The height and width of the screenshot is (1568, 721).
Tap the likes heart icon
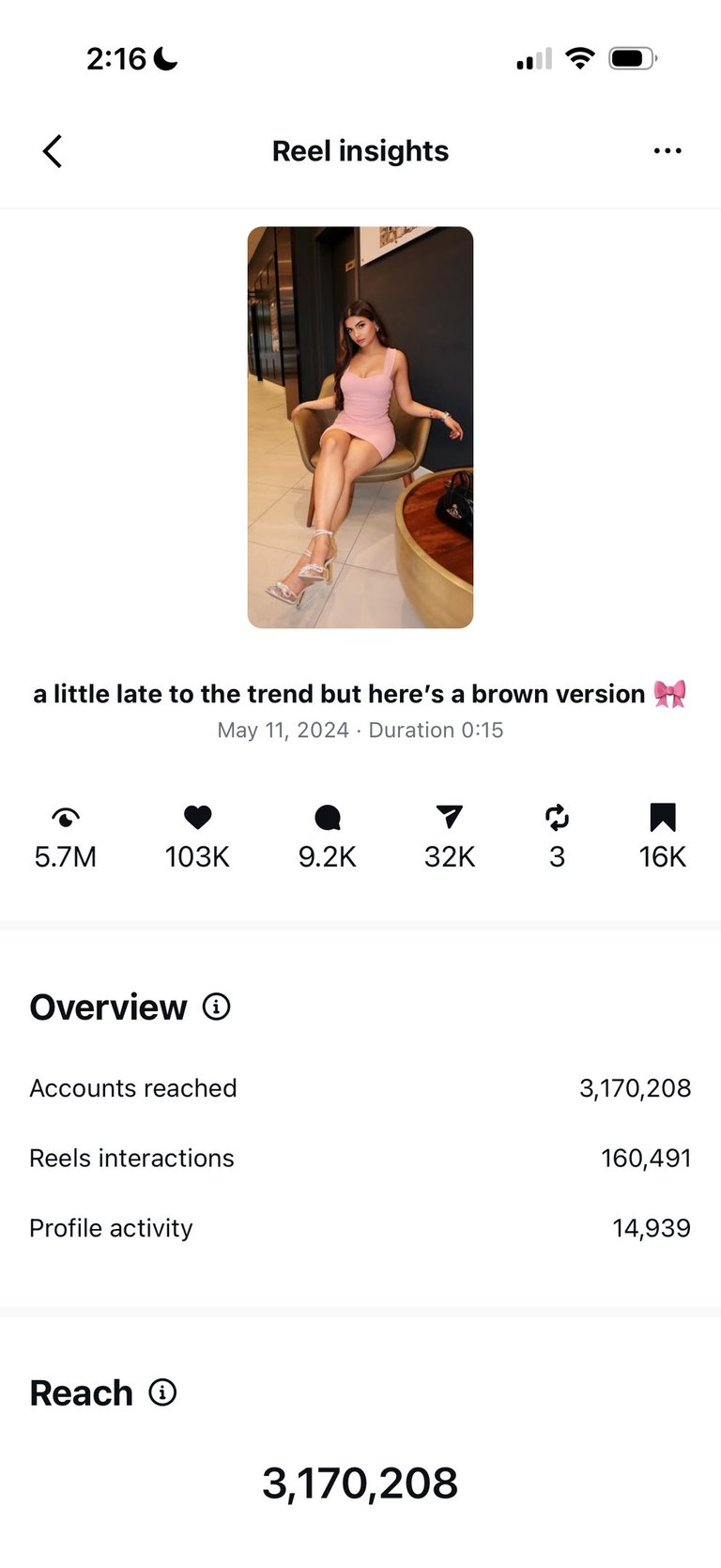(x=197, y=818)
